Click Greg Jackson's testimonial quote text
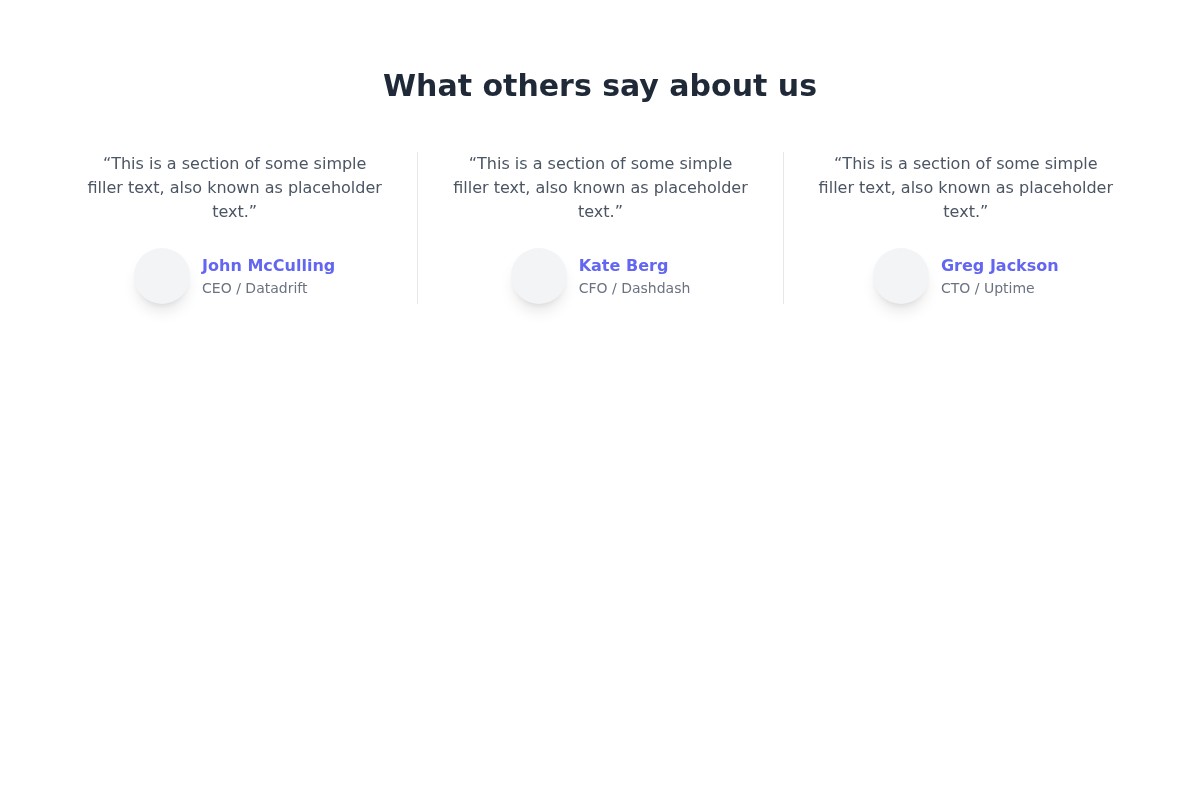1200x800 pixels. tap(966, 187)
